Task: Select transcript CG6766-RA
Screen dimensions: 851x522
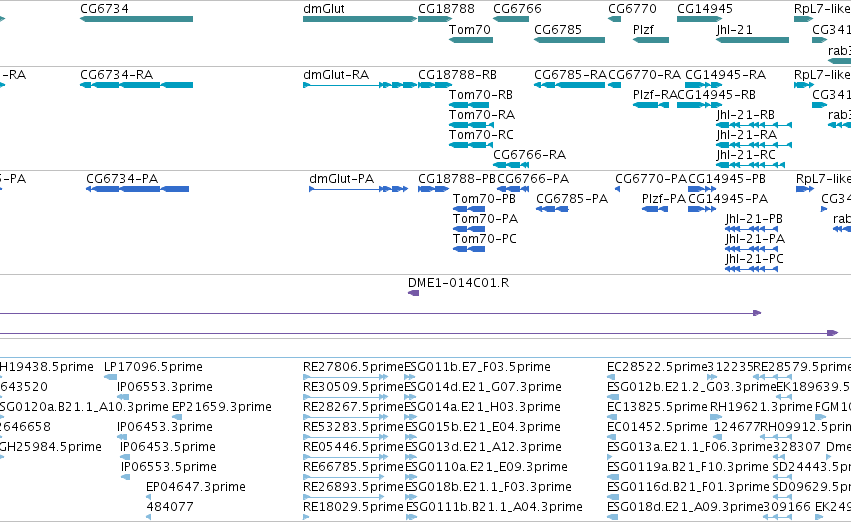Action: (x=530, y=155)
